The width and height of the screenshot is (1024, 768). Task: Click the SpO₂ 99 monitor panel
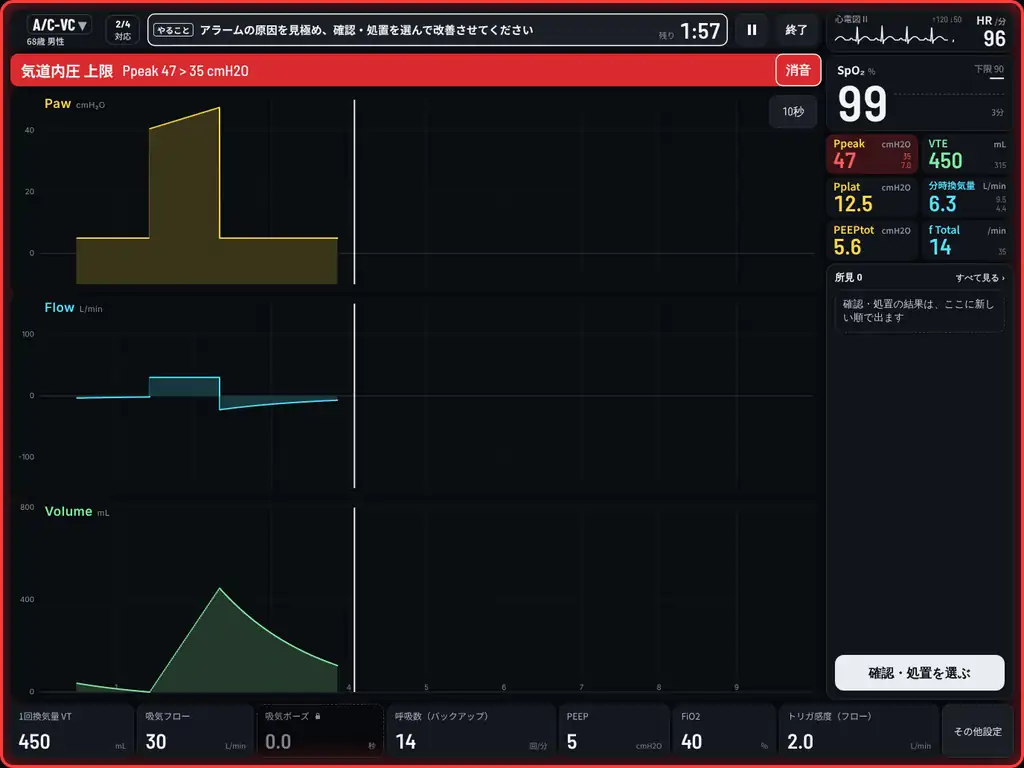920,93
